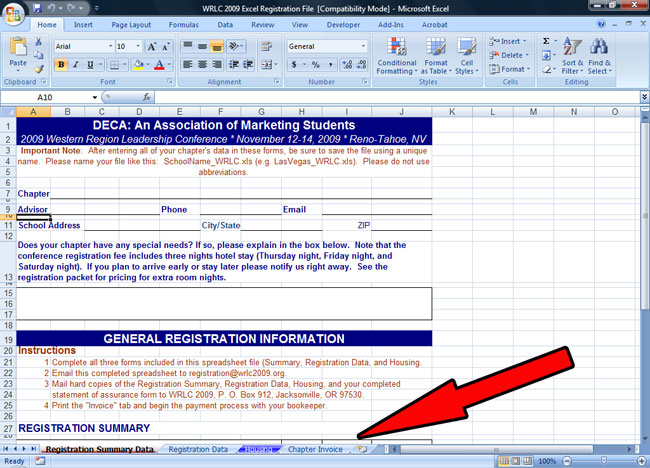Align text to the left

tap(187, 65)
